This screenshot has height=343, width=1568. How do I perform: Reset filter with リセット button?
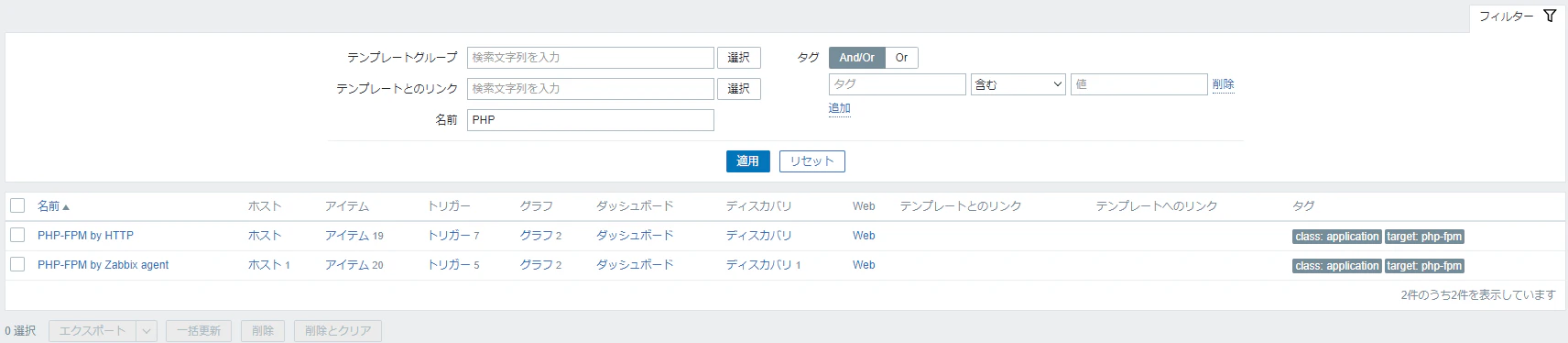click(811, 161)
